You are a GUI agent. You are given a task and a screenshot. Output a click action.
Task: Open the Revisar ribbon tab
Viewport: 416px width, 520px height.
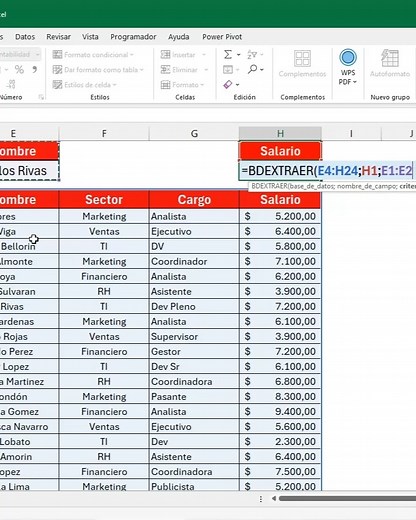(x=58, y=37)
